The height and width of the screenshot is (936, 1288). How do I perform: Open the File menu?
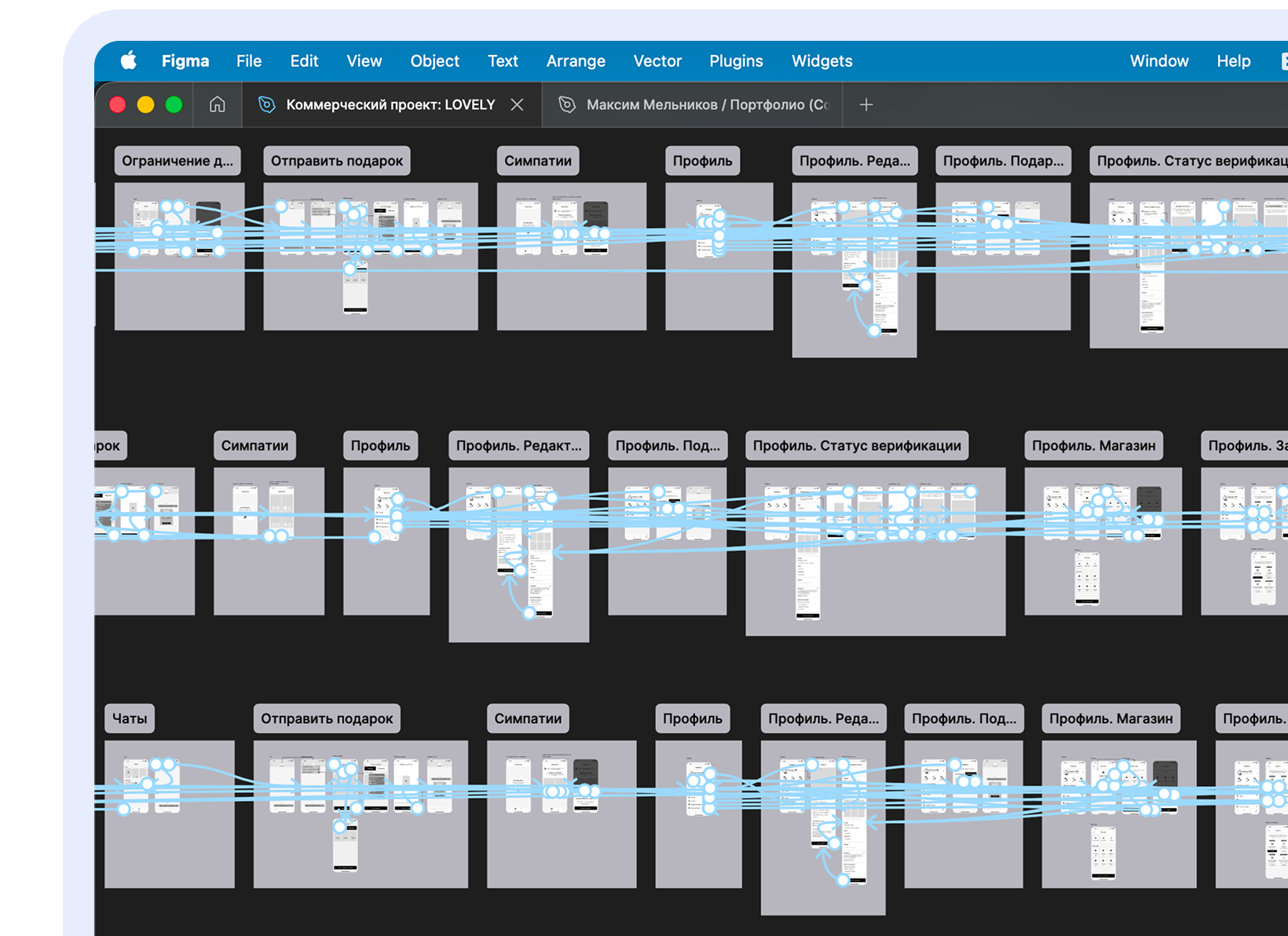[x=248, y=60]
